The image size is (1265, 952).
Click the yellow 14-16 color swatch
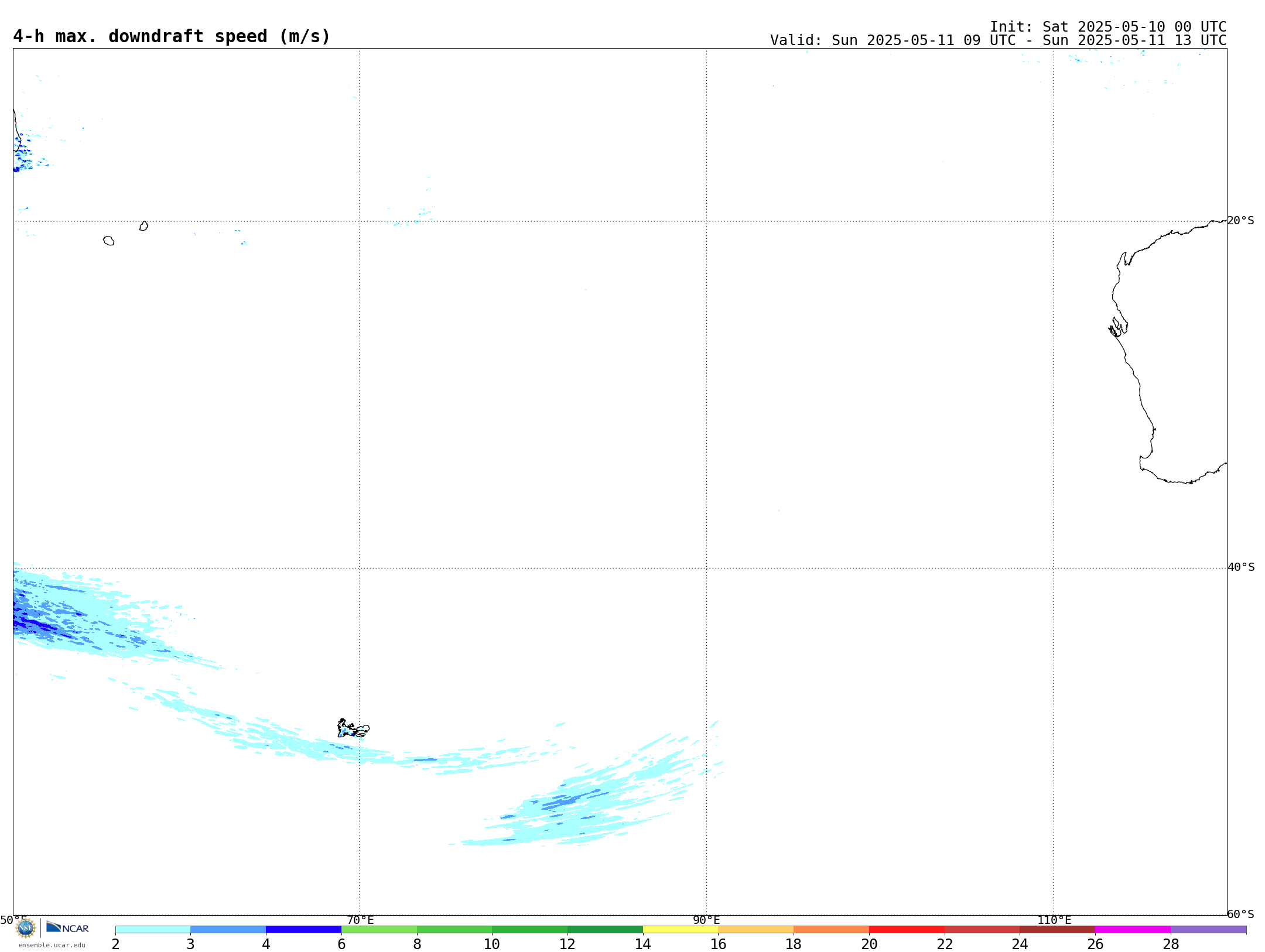(681, 930)
